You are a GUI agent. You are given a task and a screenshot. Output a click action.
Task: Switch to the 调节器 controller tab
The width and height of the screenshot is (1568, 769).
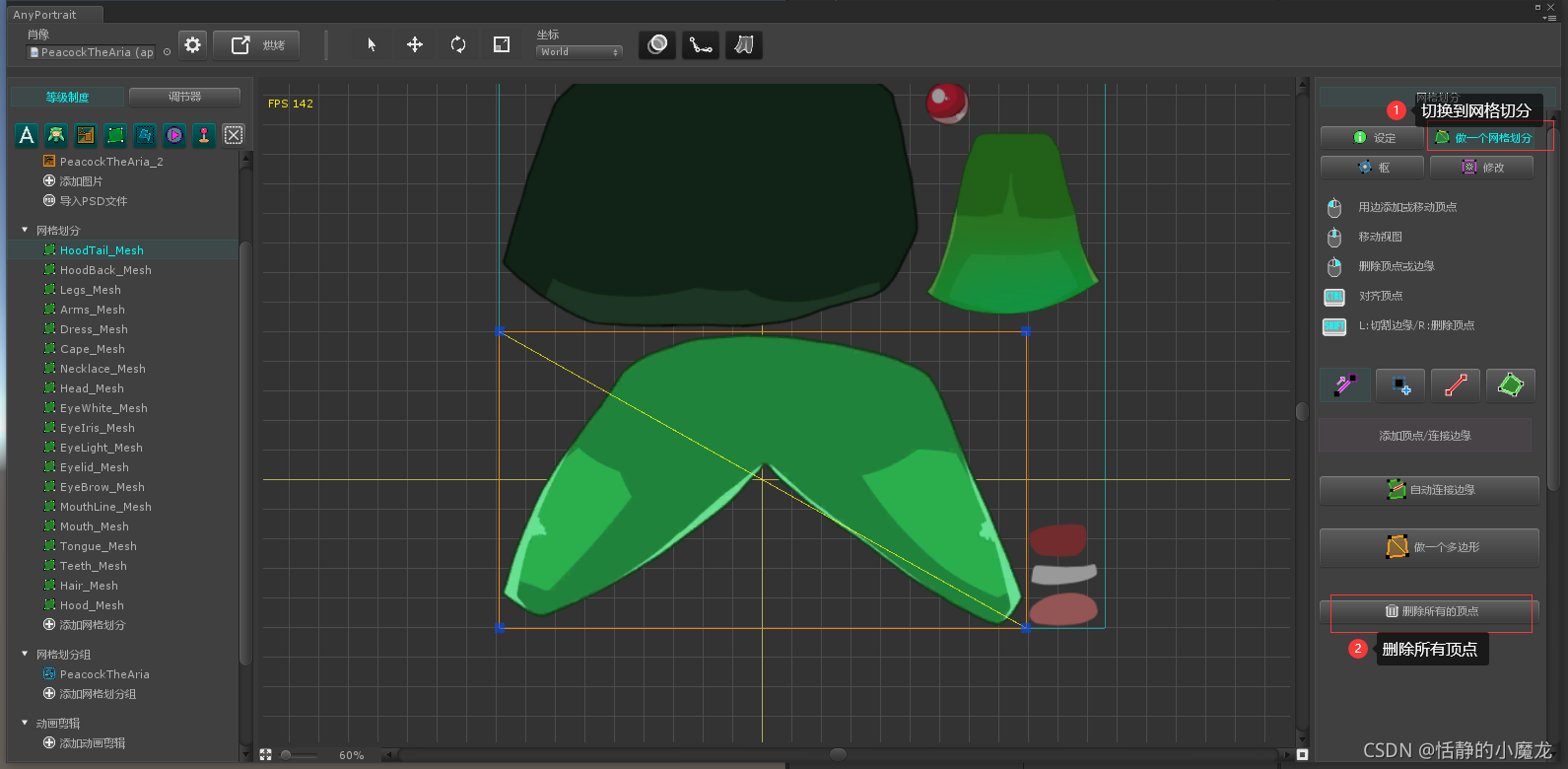tap(184, 97)
